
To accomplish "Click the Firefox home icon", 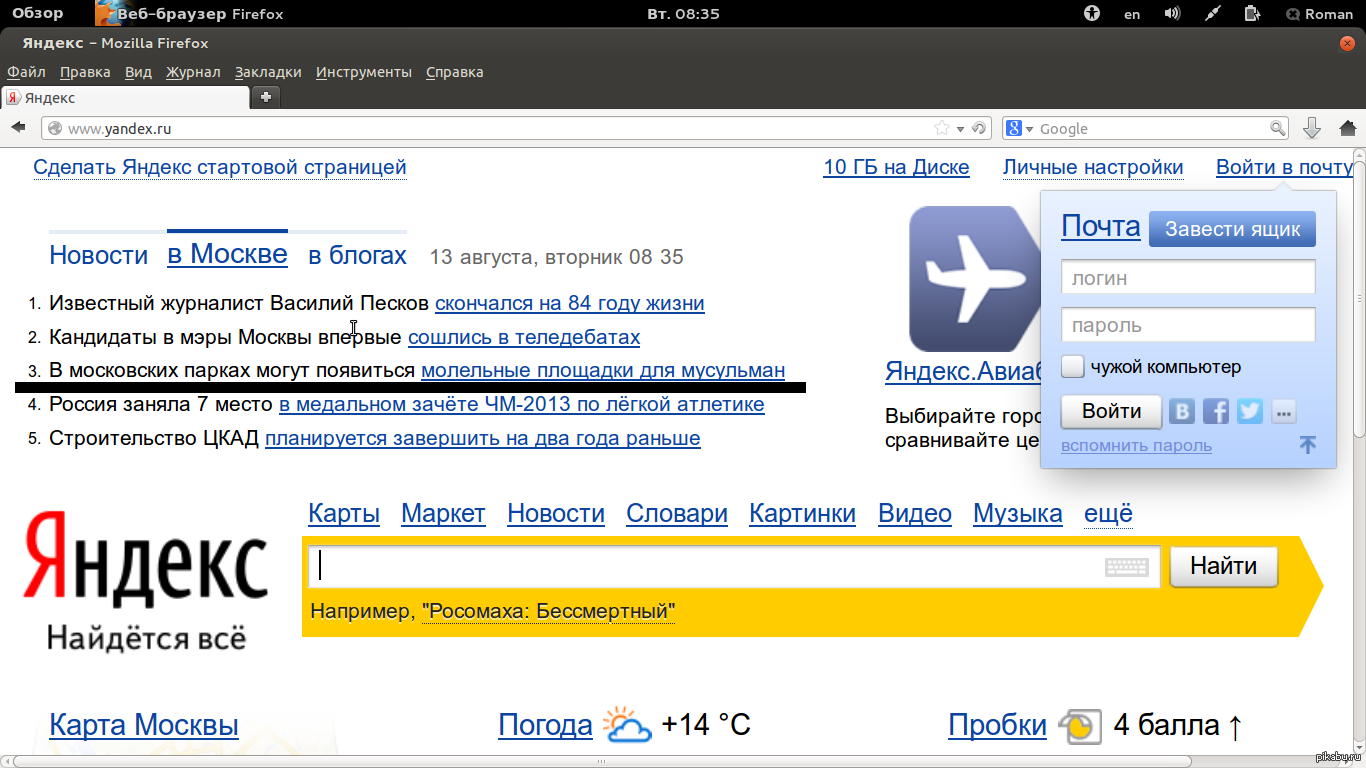I will point(1348,128).
